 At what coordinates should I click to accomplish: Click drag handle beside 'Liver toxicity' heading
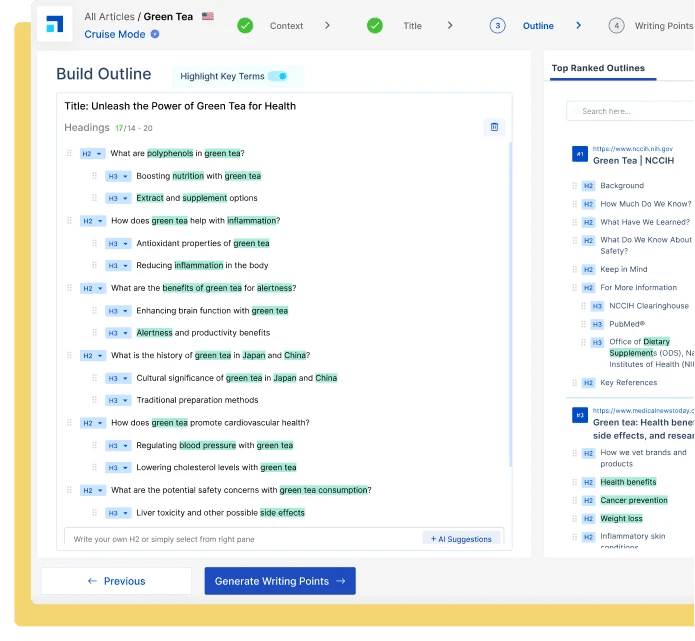pos(94,512)
